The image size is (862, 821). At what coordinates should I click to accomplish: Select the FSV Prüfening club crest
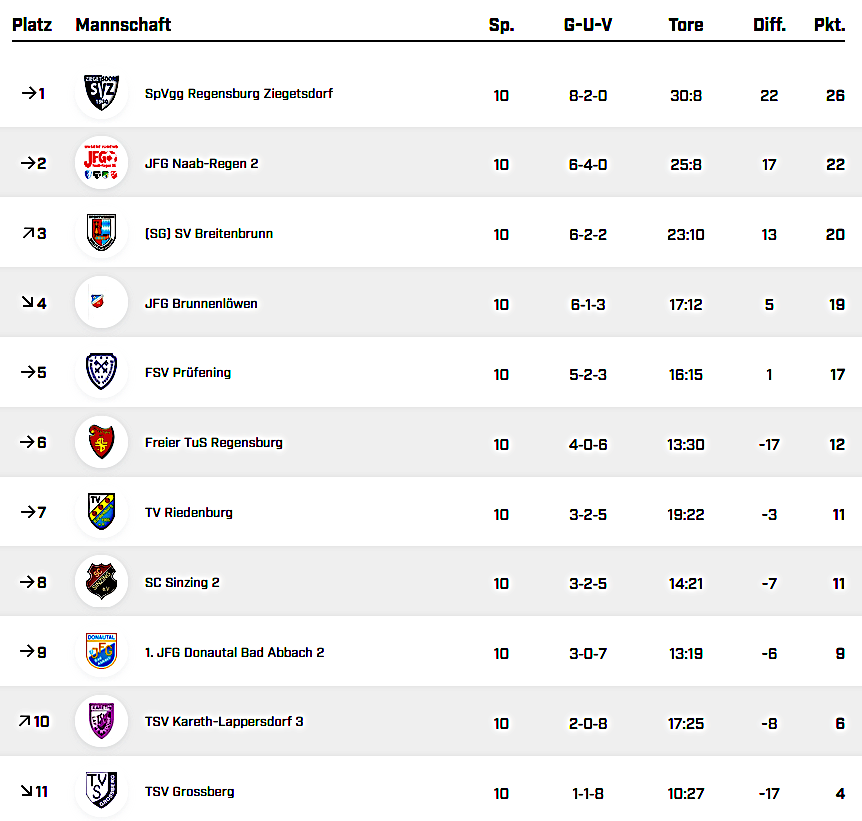pos(101,372)
